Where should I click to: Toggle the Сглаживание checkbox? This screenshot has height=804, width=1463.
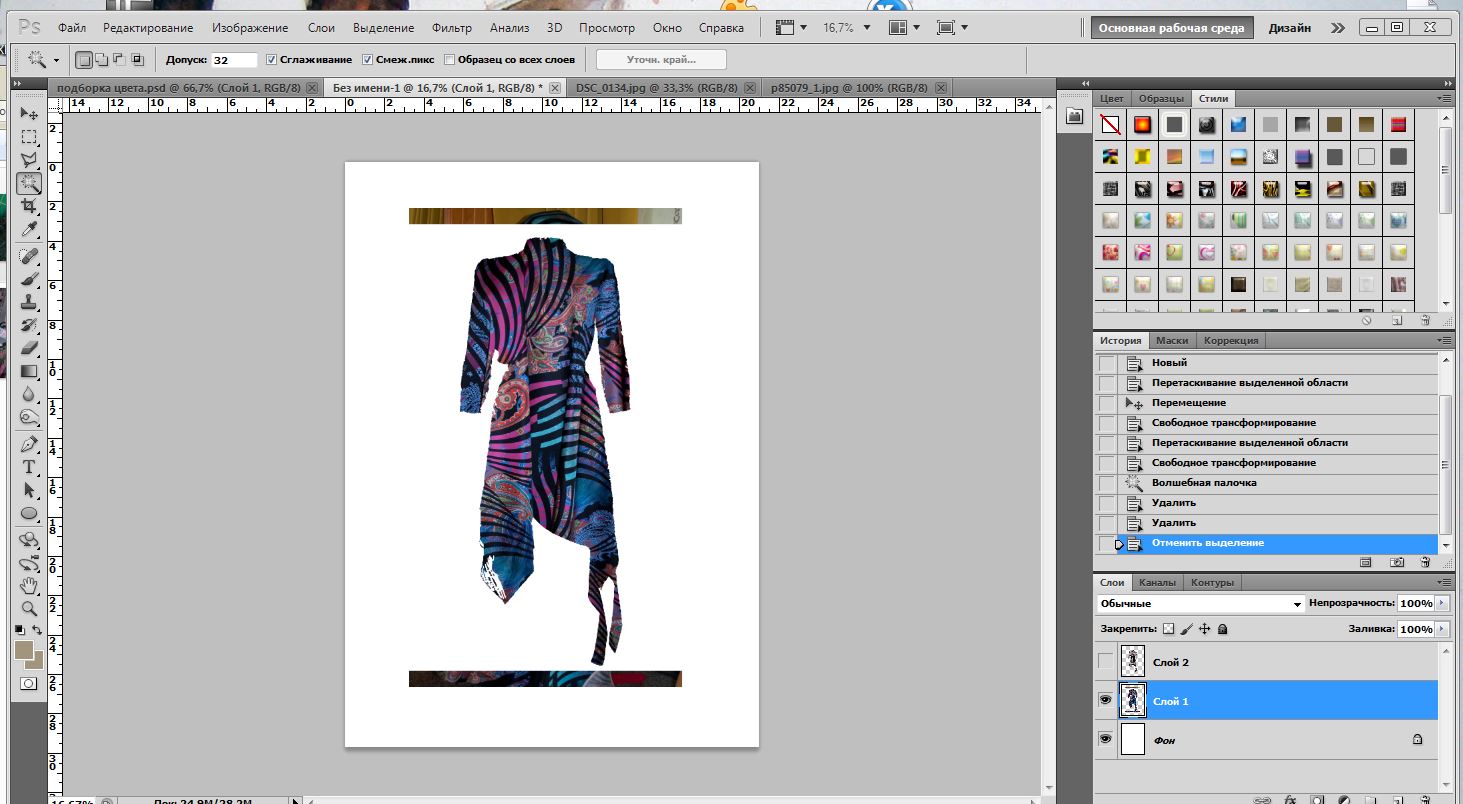click(x=272, y=60)
